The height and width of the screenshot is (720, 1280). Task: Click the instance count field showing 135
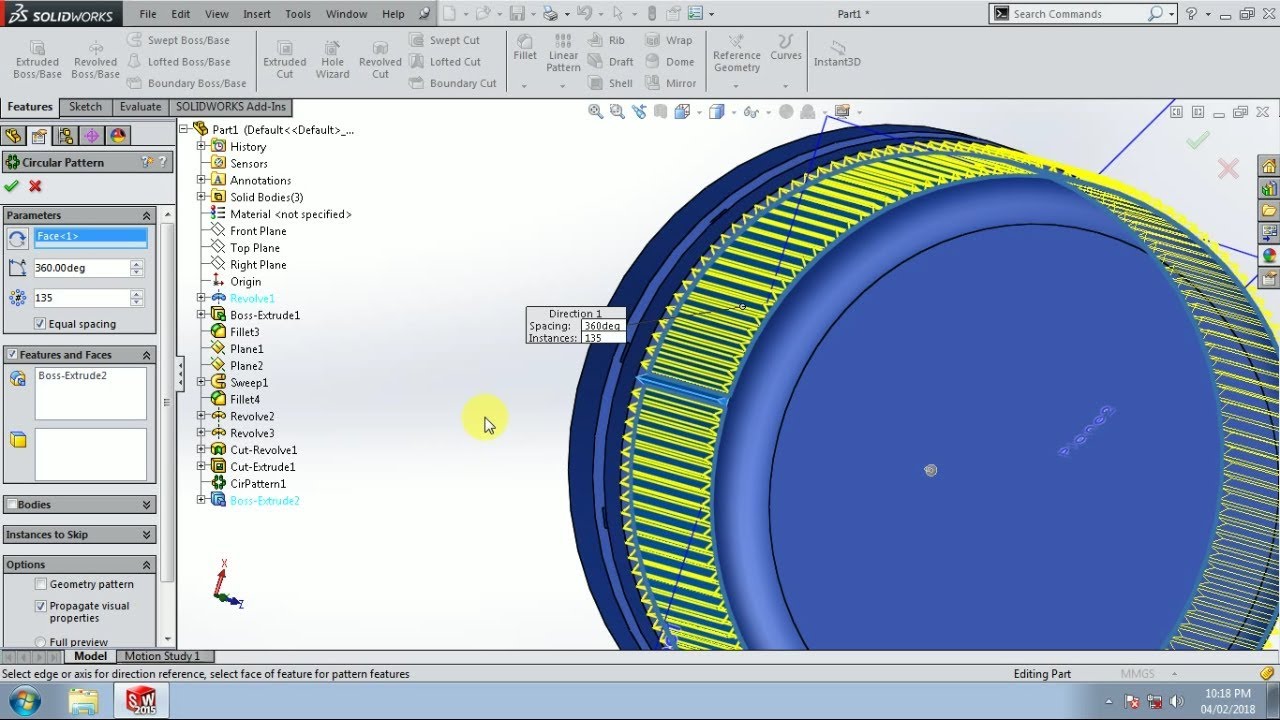point(80,298)
